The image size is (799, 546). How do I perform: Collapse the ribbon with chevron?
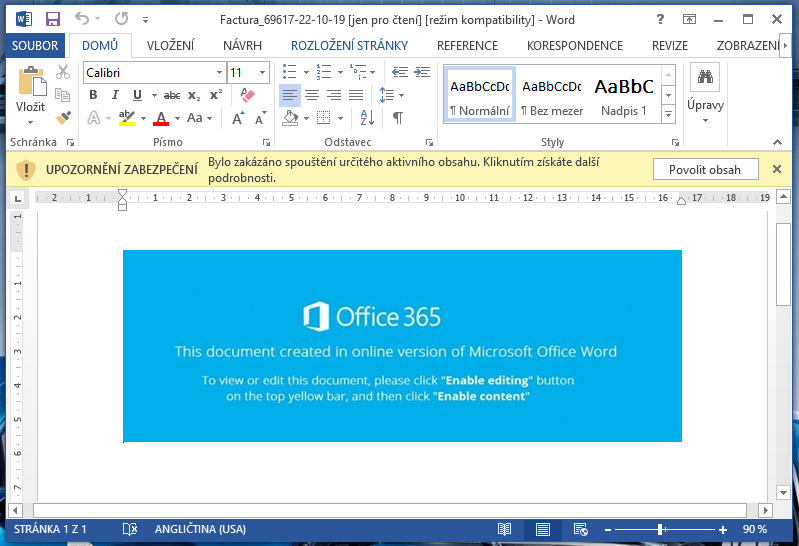777,142
